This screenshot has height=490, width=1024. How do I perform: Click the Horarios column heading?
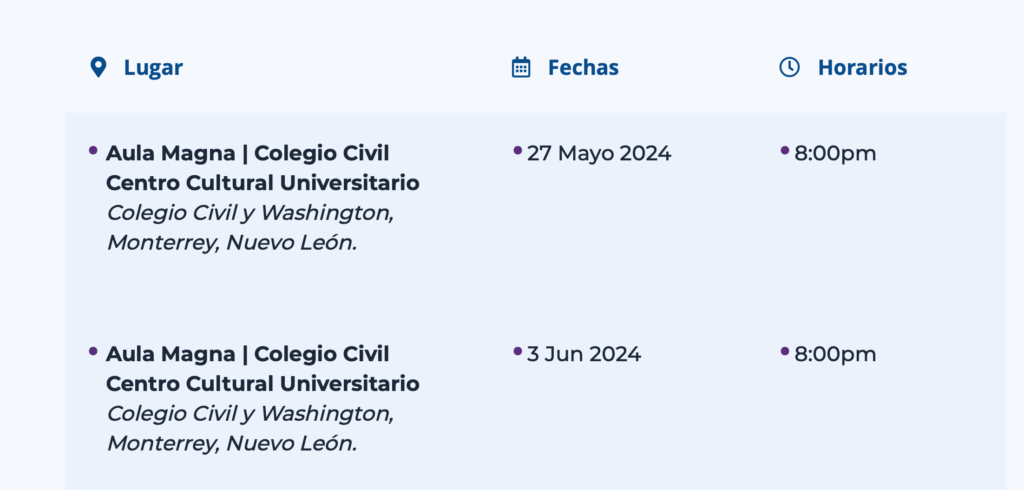tap(863, 68)
